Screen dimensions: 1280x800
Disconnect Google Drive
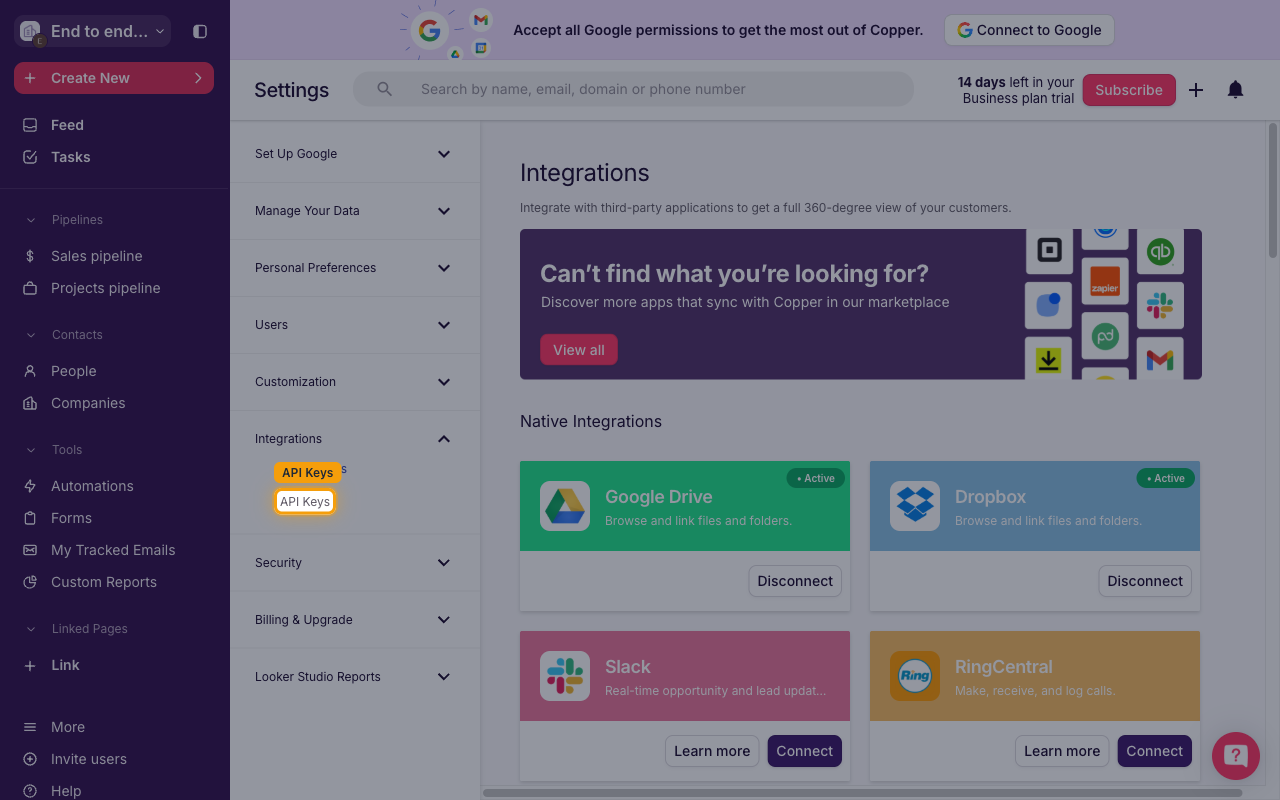click(x=795, y=581)
